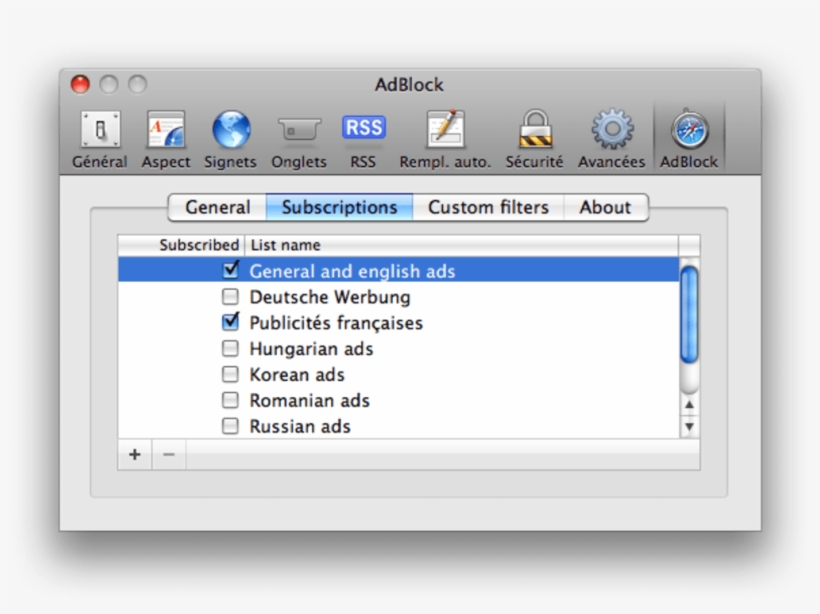Disable Publicités françaises filter list
The width and height of the screenshot is (820, 614).
[x=230, y=321]
